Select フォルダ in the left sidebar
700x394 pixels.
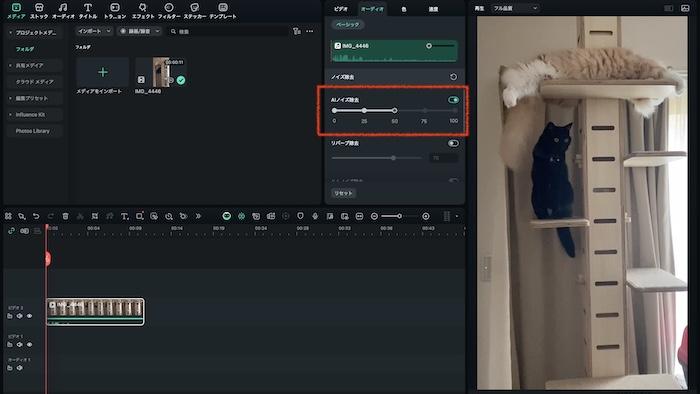coord(25,49)
